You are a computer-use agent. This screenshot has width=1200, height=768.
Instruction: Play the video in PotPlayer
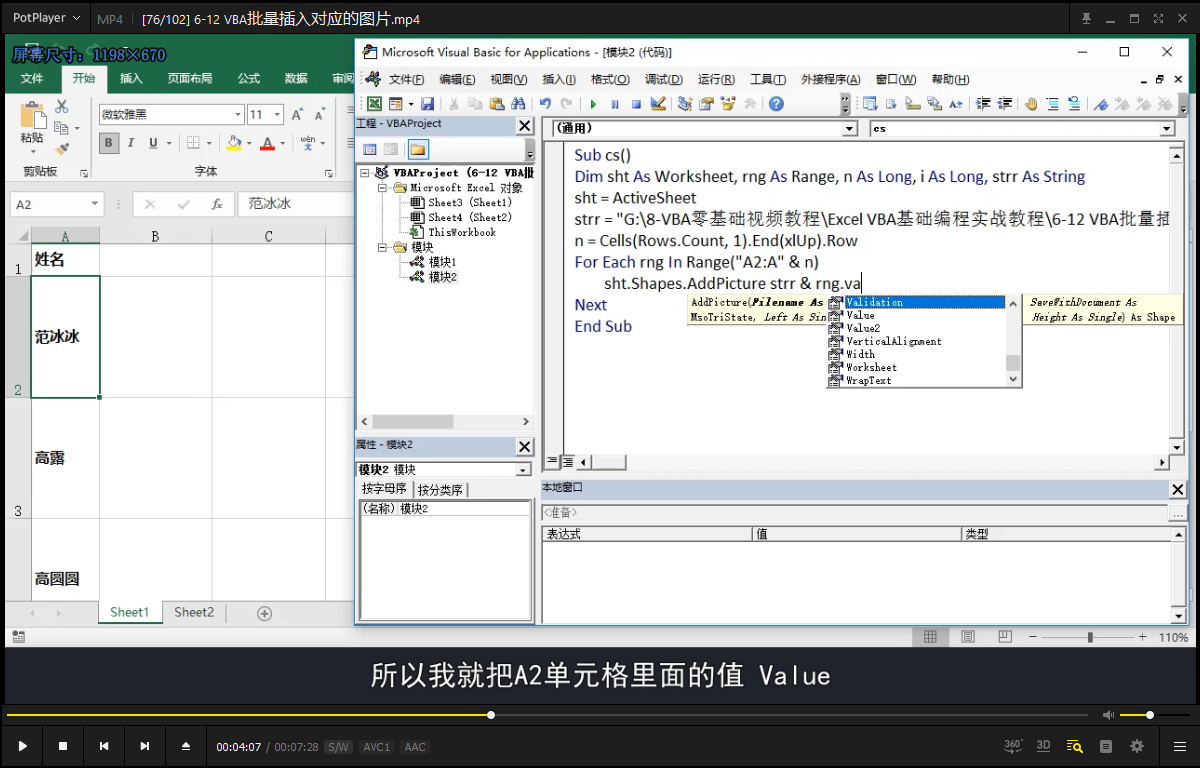click(22, 746)
